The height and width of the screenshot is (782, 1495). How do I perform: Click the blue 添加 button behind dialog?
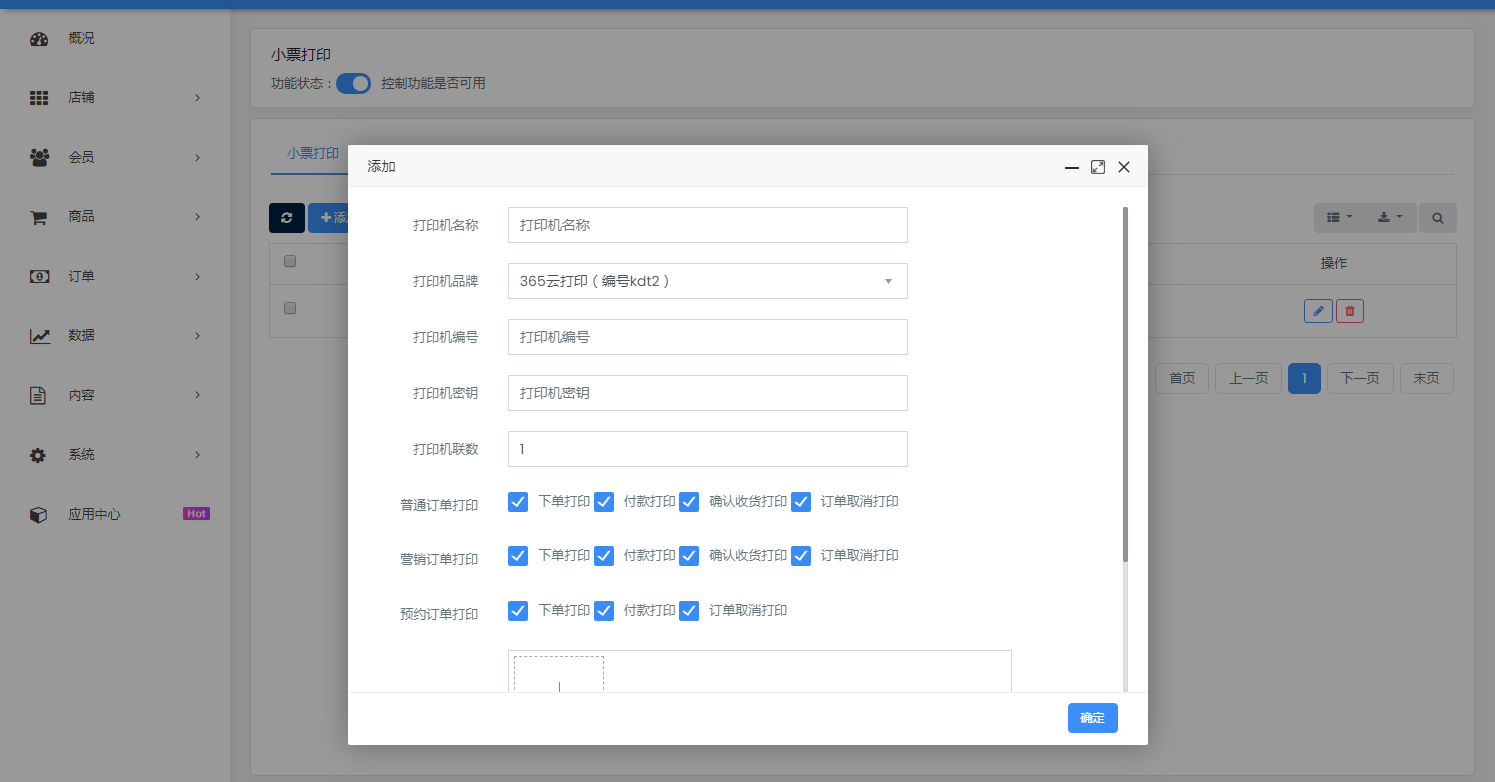(329, 218)
